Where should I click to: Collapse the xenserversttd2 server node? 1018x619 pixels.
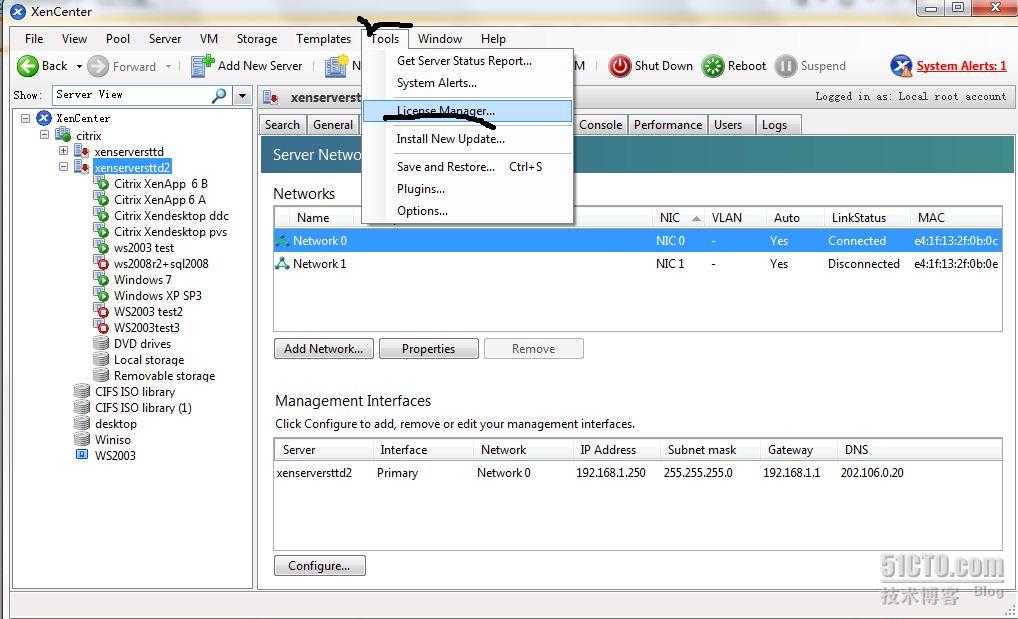click(63, 166)
